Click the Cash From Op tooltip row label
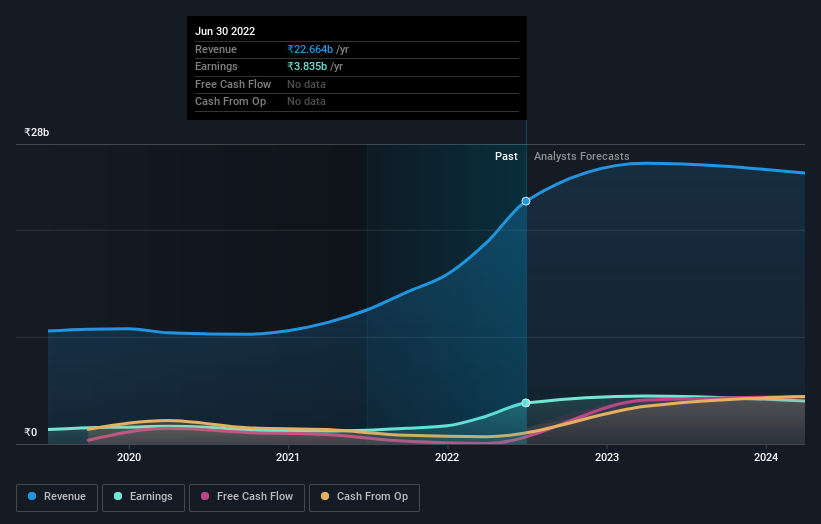Screen dimensions: 821x524 (230, 102)
